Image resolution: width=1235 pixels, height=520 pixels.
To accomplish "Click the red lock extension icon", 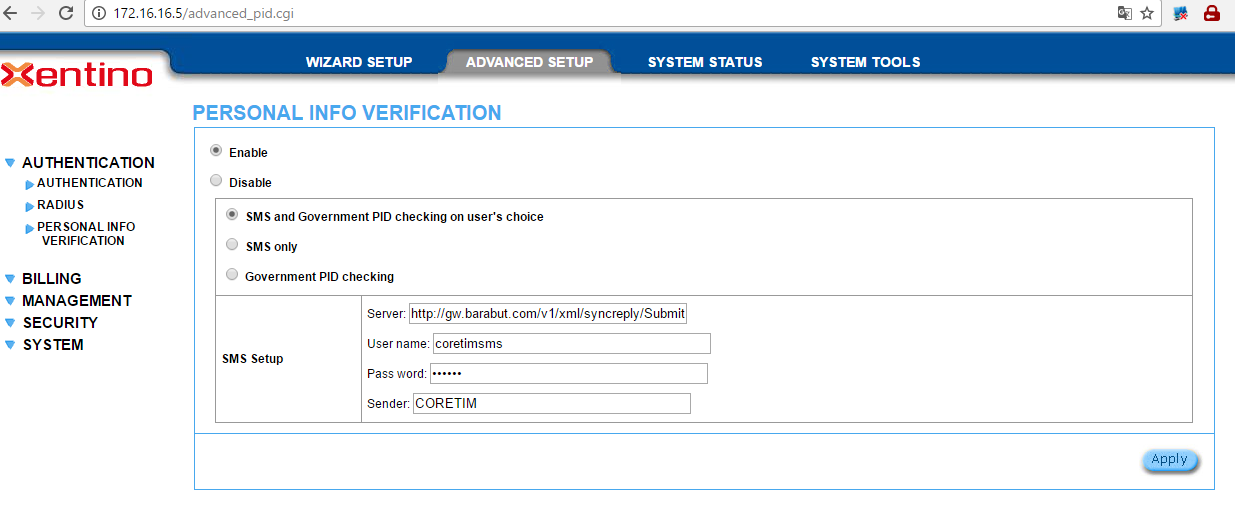I will [x=1212, y=14].
